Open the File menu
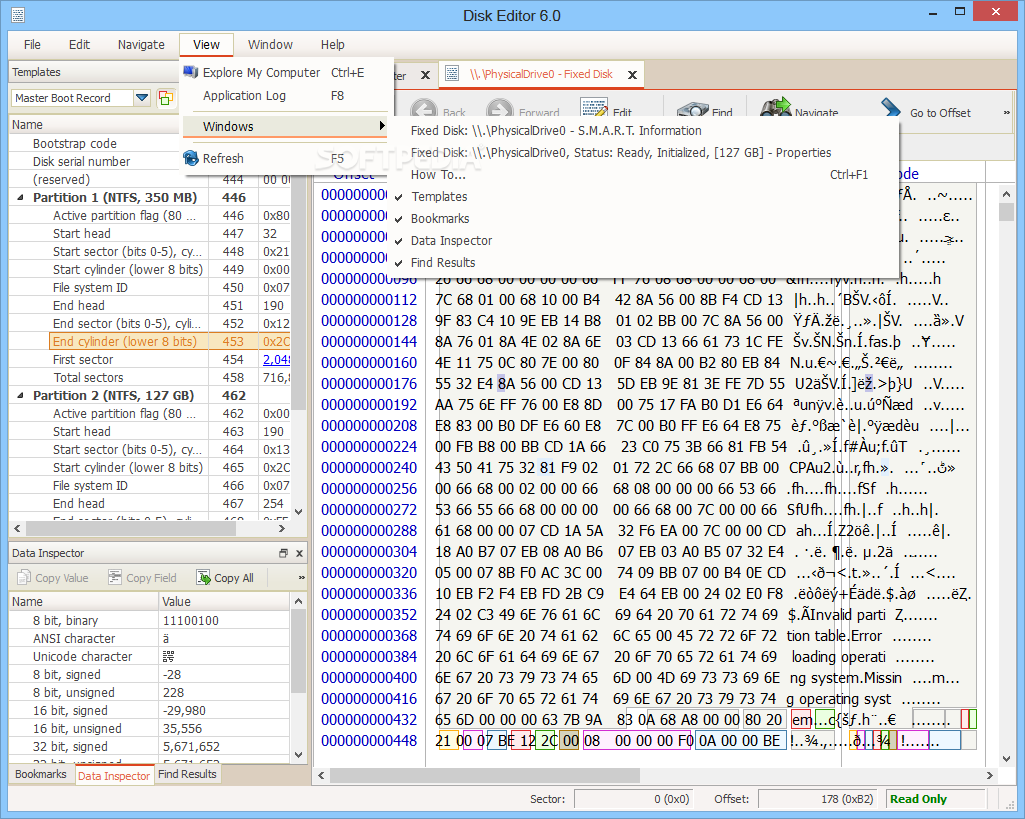 click(32, 44)
